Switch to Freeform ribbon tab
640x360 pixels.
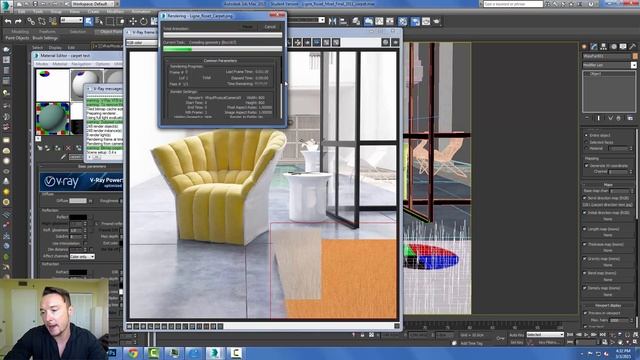click(47, 31)
